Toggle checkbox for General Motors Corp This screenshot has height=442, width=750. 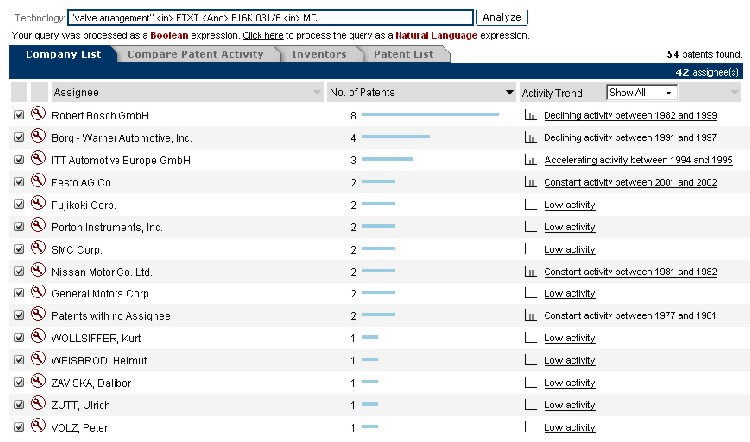coord(19,293)
